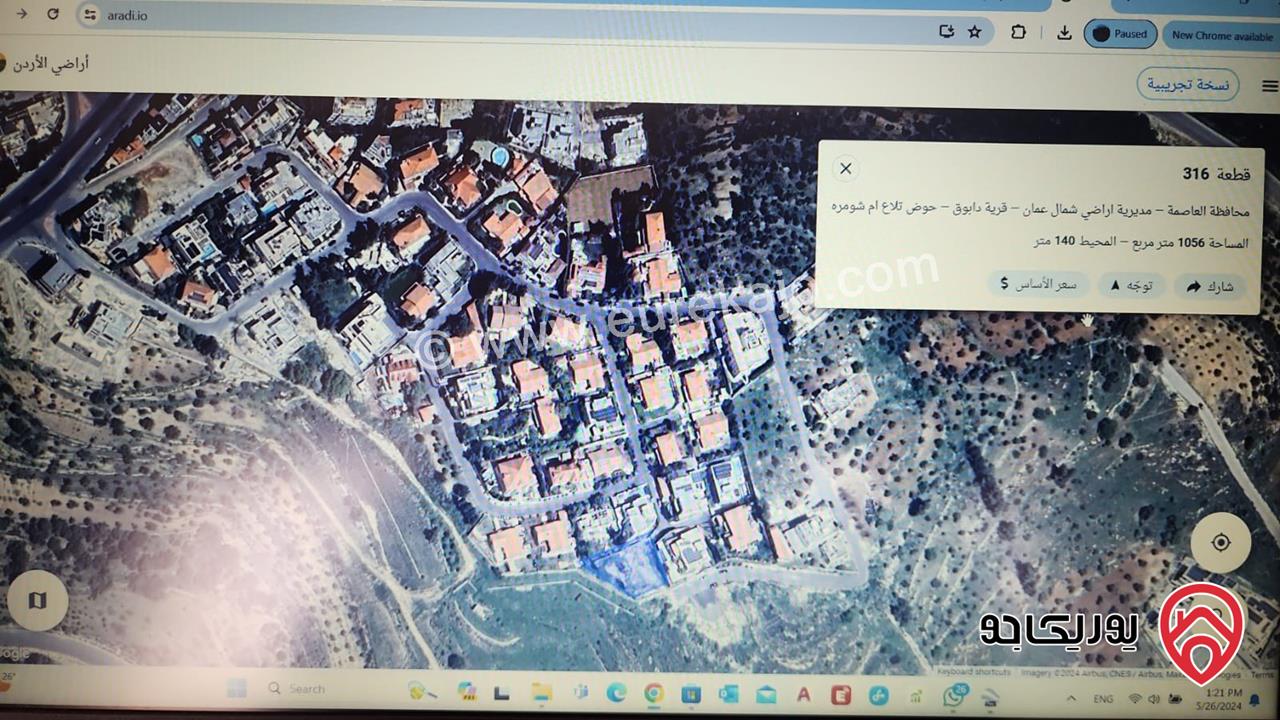Click the Paused profile button
Image resolution: width=1280 pixels, height=720 pixels.
coord(1120,34)
